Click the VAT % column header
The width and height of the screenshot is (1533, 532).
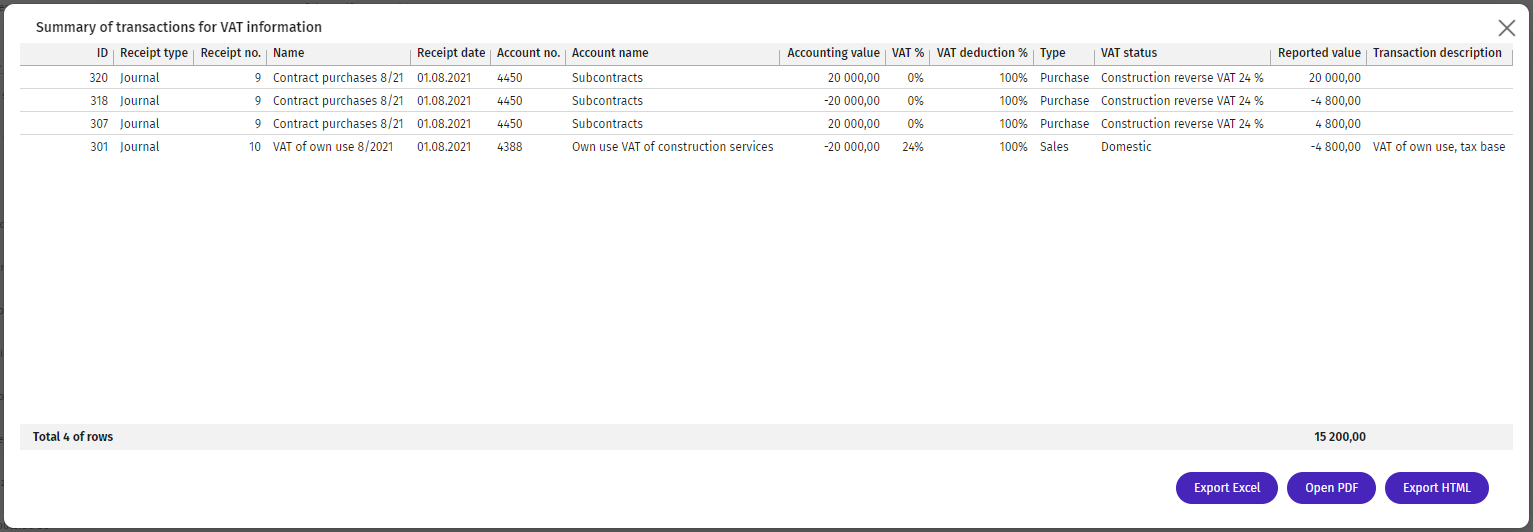907,53
